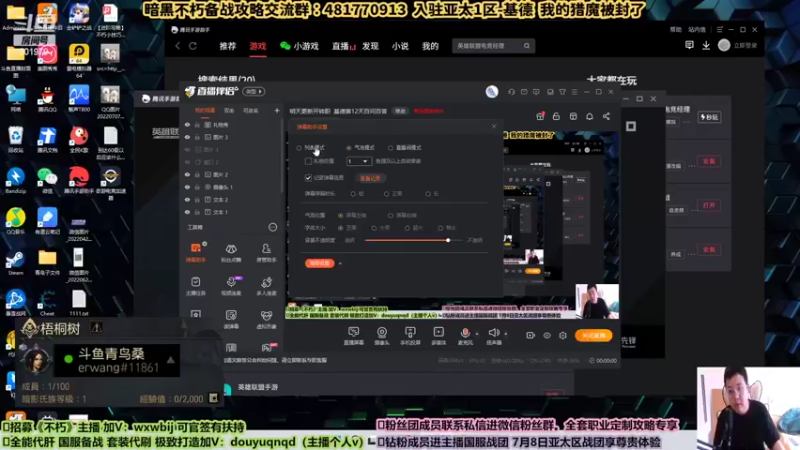Mute the 麦克风 icon in bottom bar
The width and height of the screenshot is (800, 450).
(465, 333)
